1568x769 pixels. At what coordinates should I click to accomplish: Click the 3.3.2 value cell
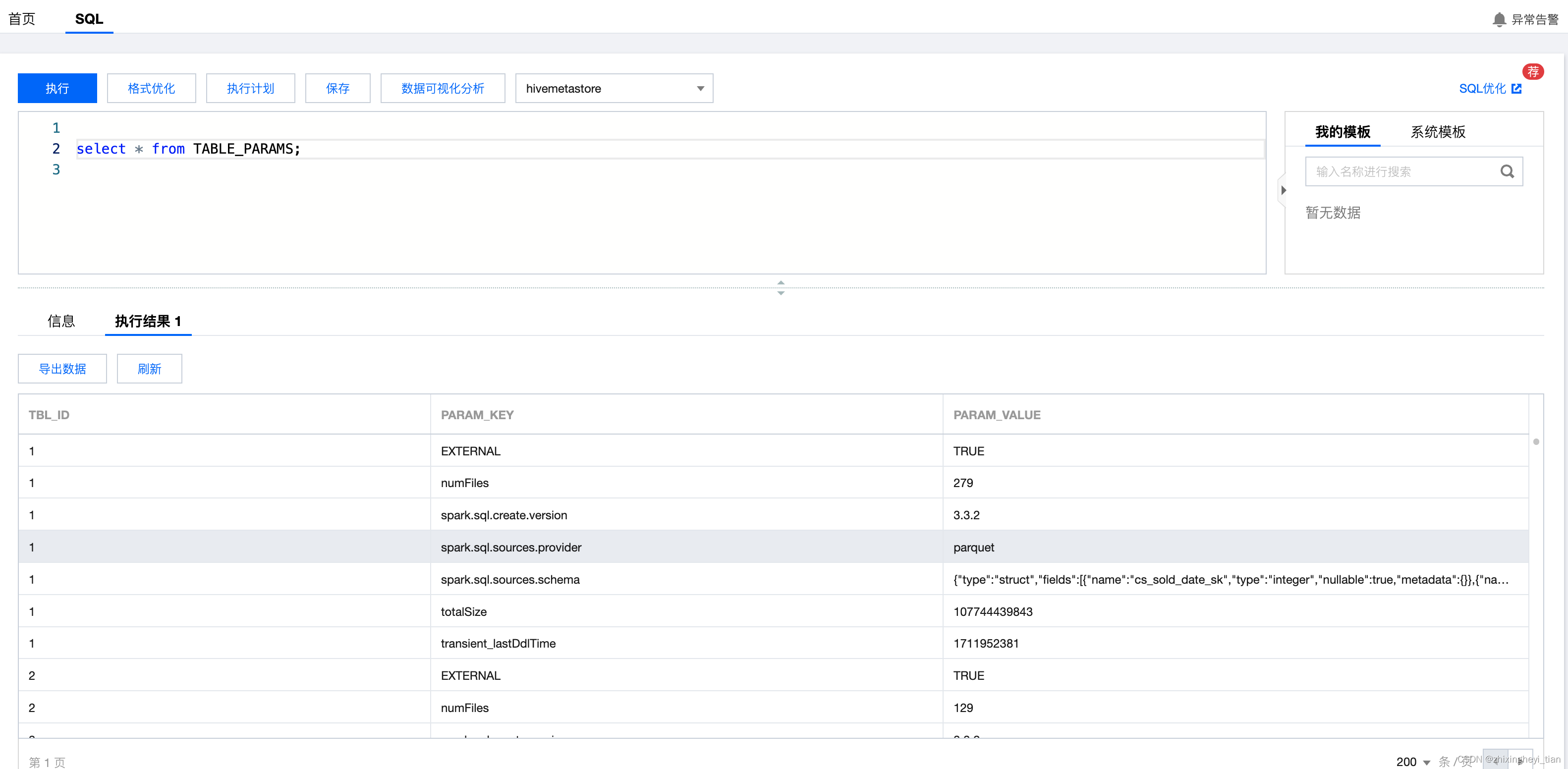[1235, 515]
